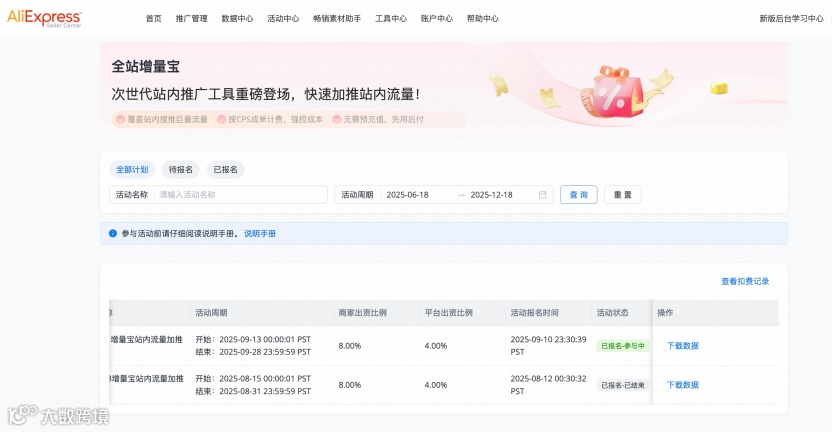Click the 操作 column header
Viewport: 832px width, 432px height.
point(665,313)
